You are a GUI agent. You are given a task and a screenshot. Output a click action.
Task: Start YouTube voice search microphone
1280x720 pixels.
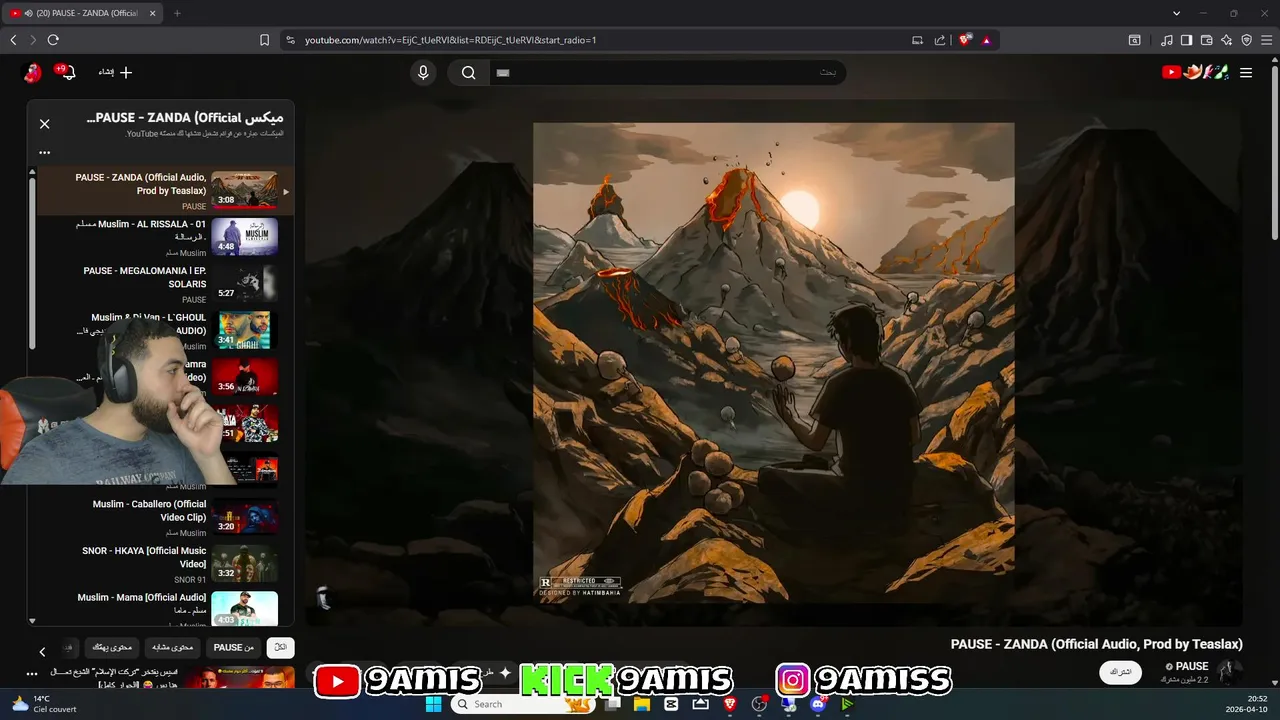pos(423,72)
